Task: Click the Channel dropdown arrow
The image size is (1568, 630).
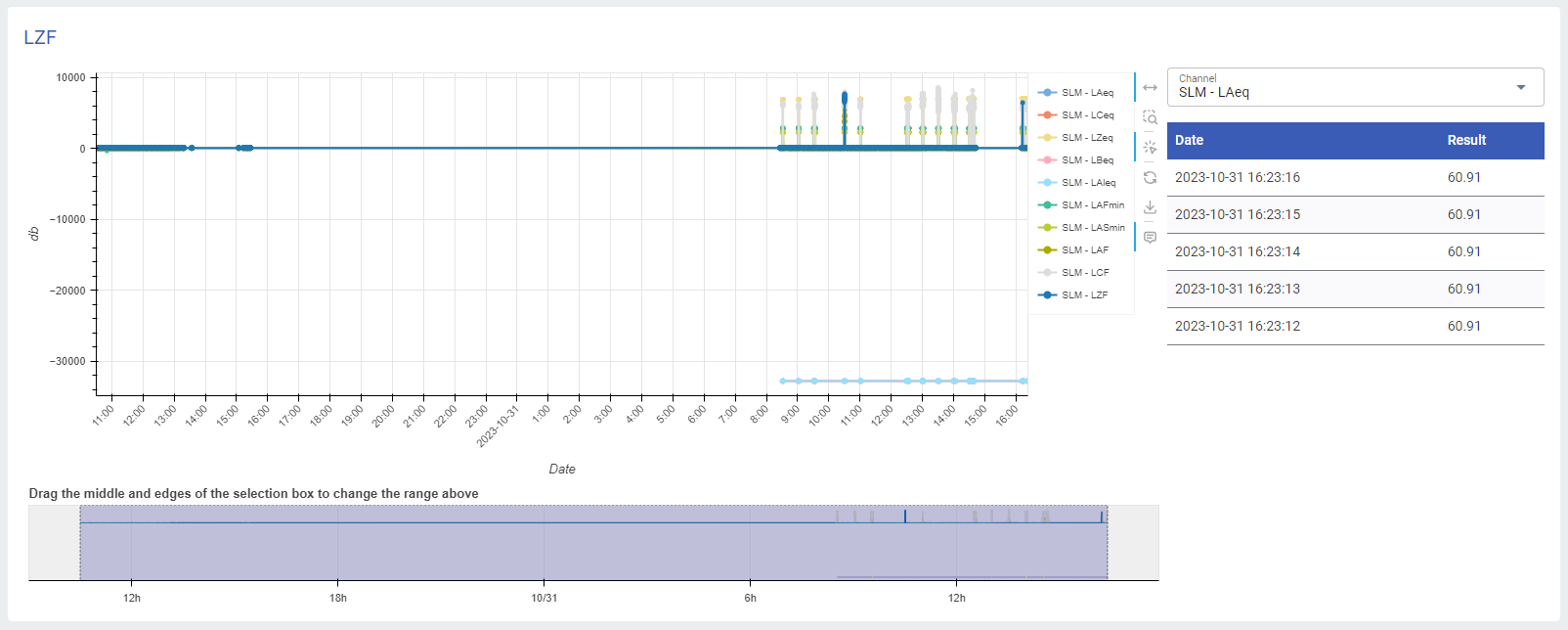Action: [x=1520, y=88]
